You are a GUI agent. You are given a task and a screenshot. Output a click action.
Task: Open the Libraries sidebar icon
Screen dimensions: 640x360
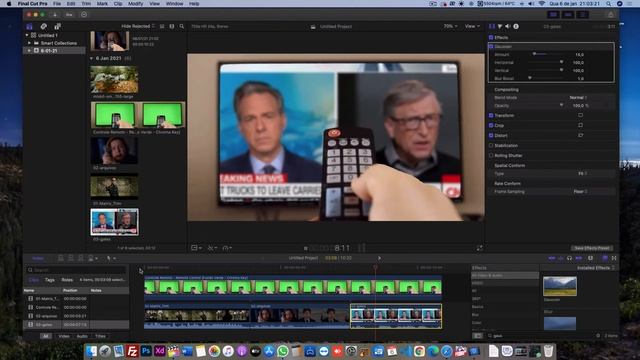tap(29, 27)
